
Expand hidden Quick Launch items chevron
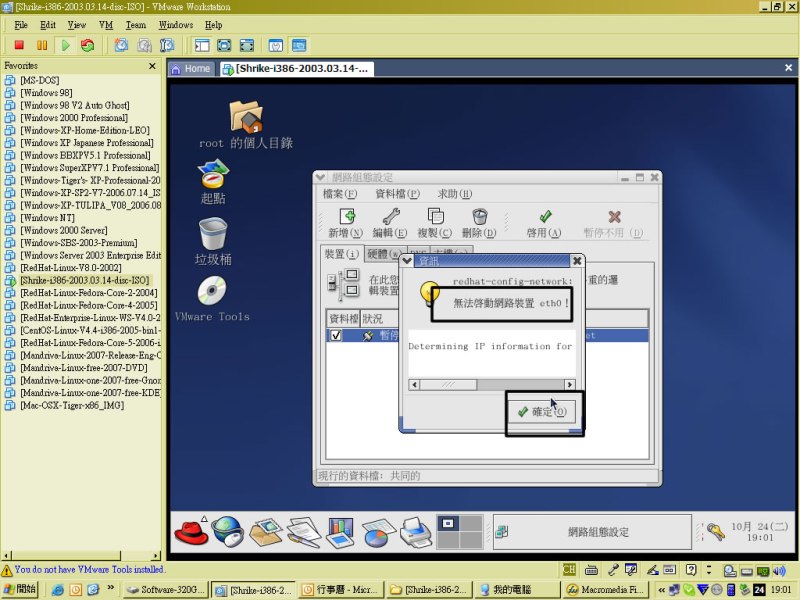111,588
